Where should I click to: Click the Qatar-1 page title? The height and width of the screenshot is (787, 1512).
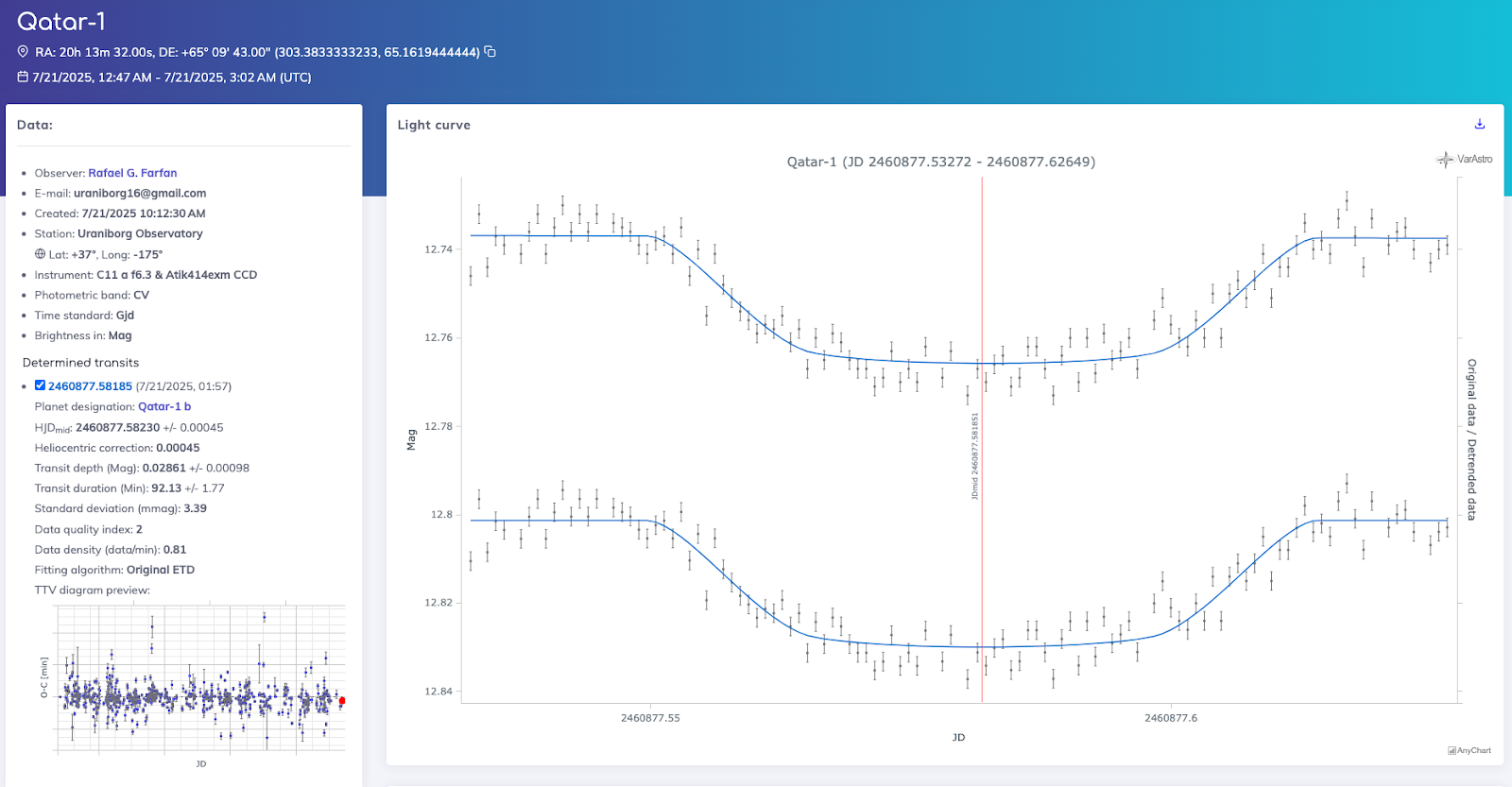coord(61,21)
